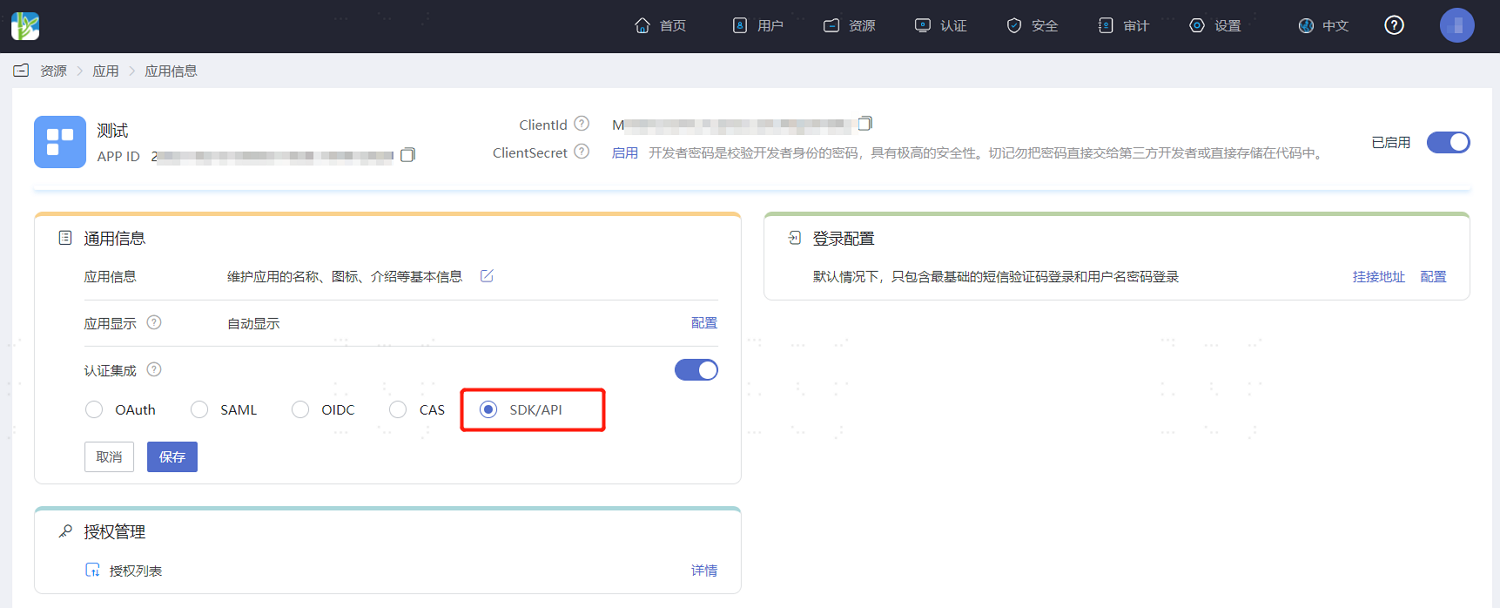
Task: Click the 审计 menu icon
Action: 1105,26
